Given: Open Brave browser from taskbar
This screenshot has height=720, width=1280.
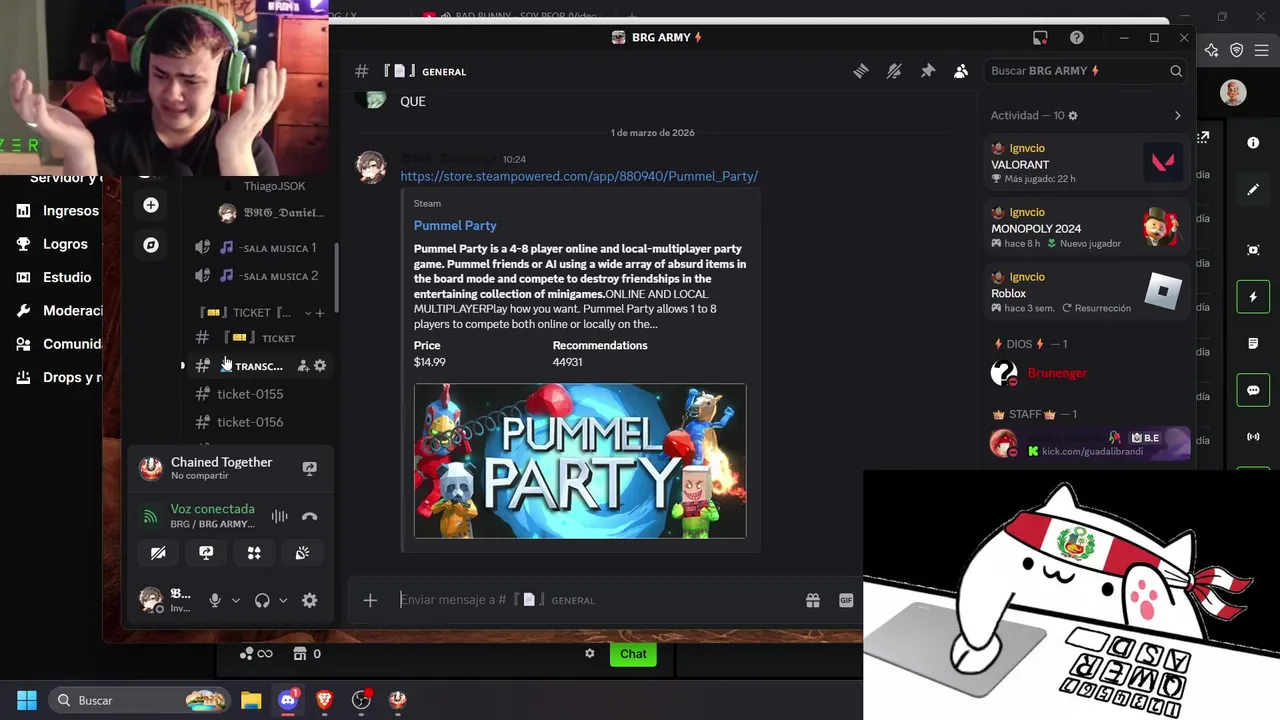Looking at the screenshot, I should tap(324, 700).
